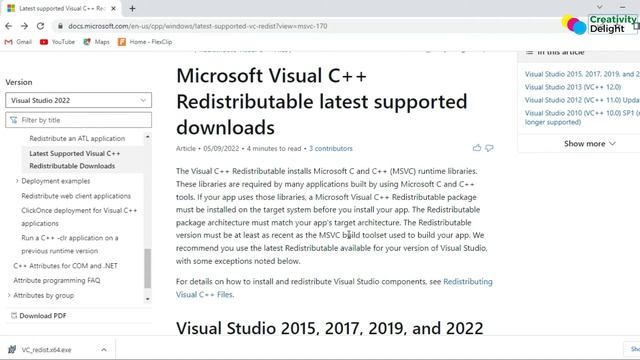Screen dimensions: 640x360
Task: Open Attribute programming FAQ page
Action: pyautogui.click(x=57, y=280)
